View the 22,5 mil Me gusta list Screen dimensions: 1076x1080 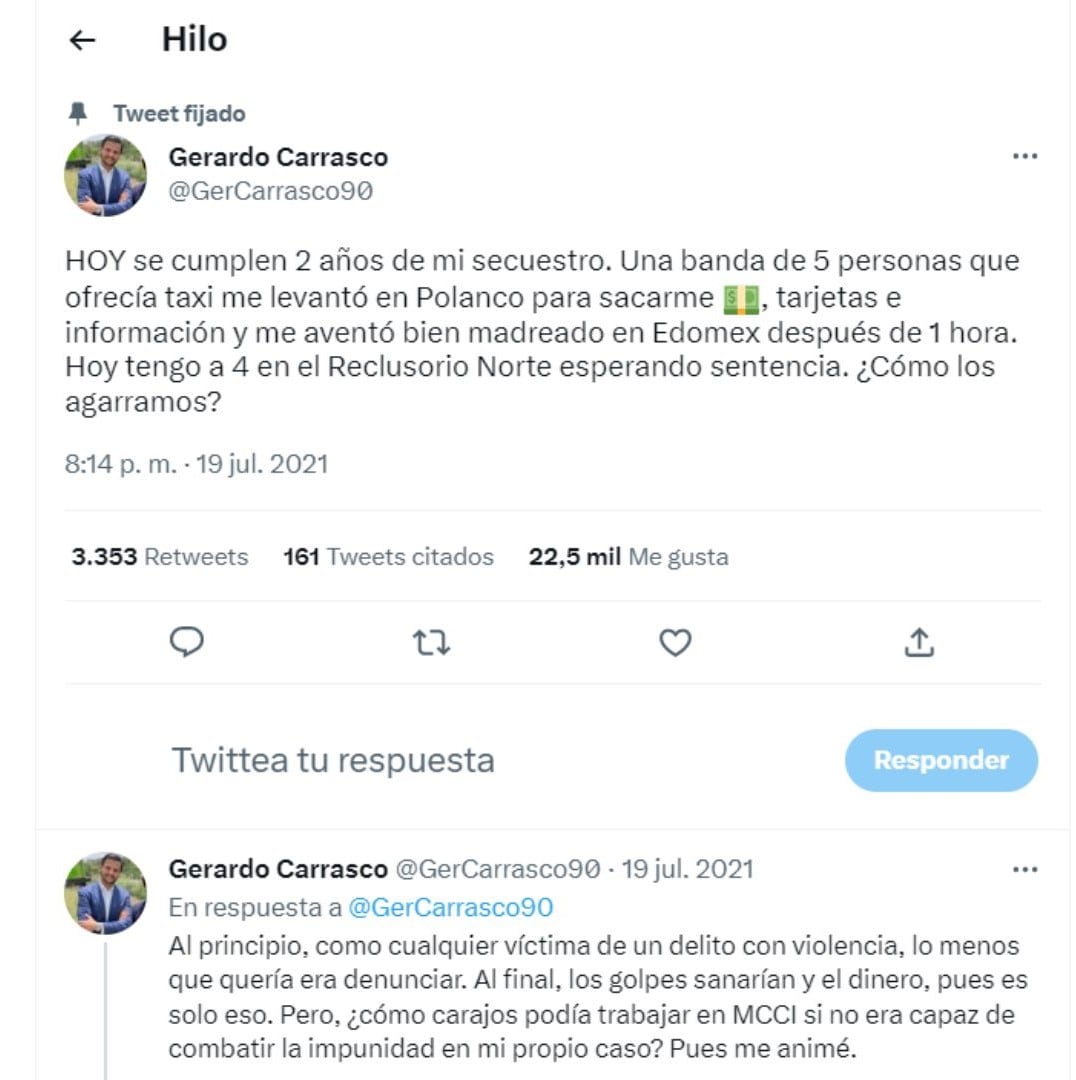pos(628,557)
